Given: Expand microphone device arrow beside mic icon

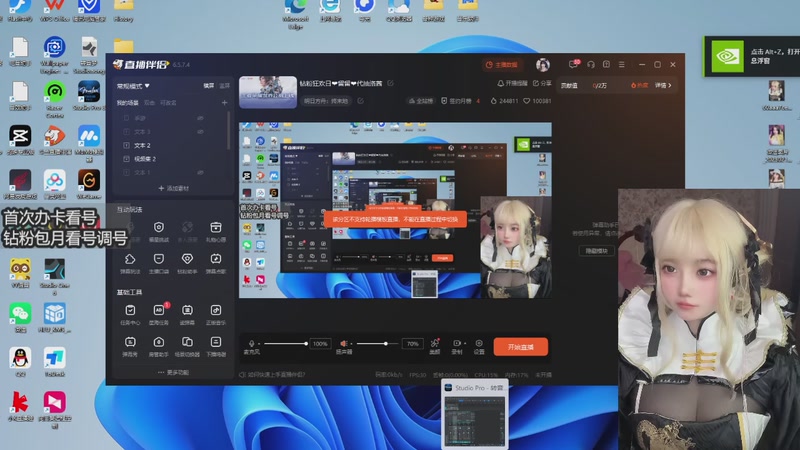Looking at the screenshot, I should [x=259, y=344].
